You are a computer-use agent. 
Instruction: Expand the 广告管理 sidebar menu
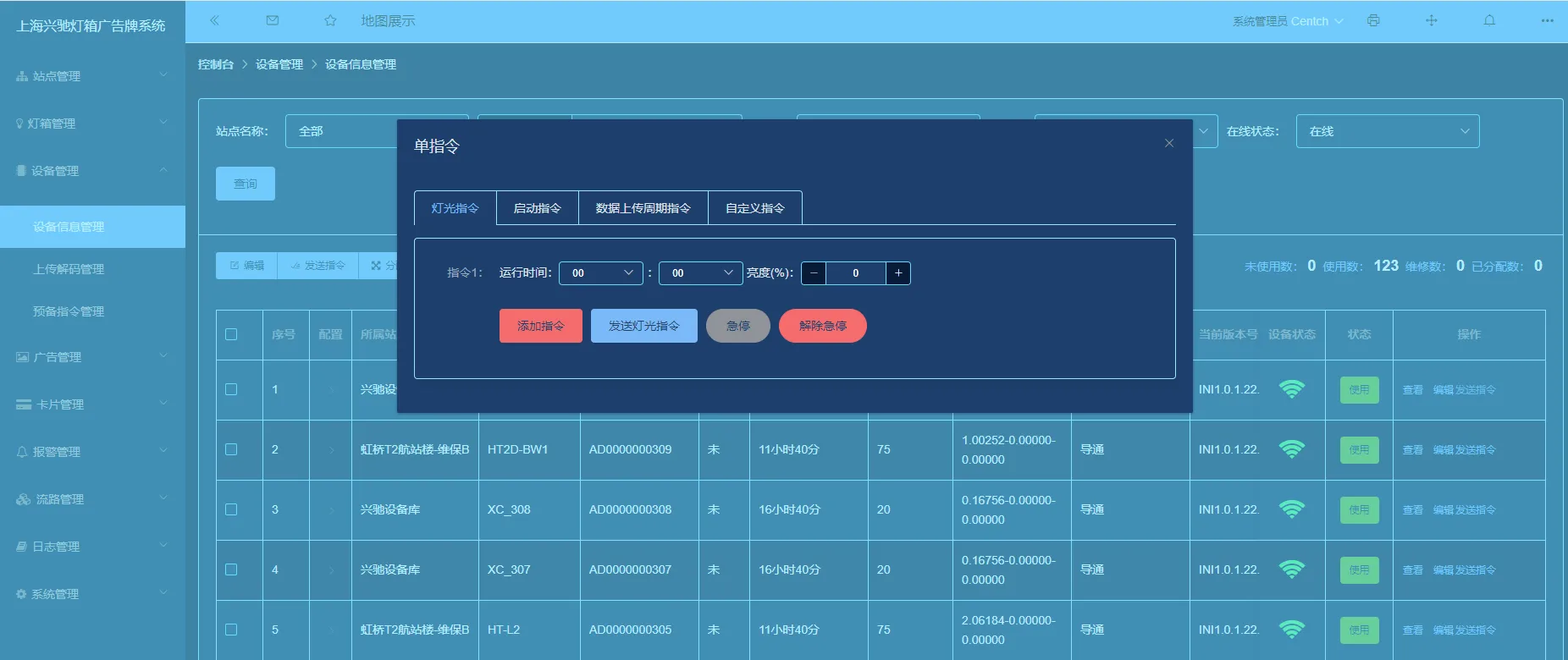92,357
